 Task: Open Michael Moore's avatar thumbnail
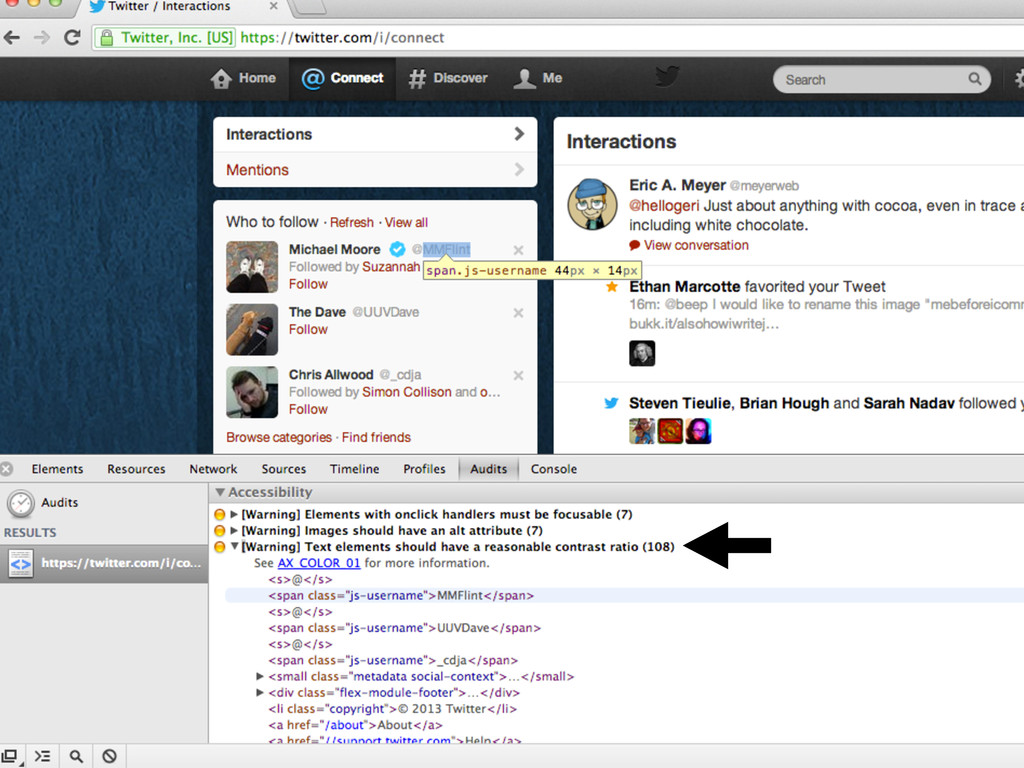(252, 266)
